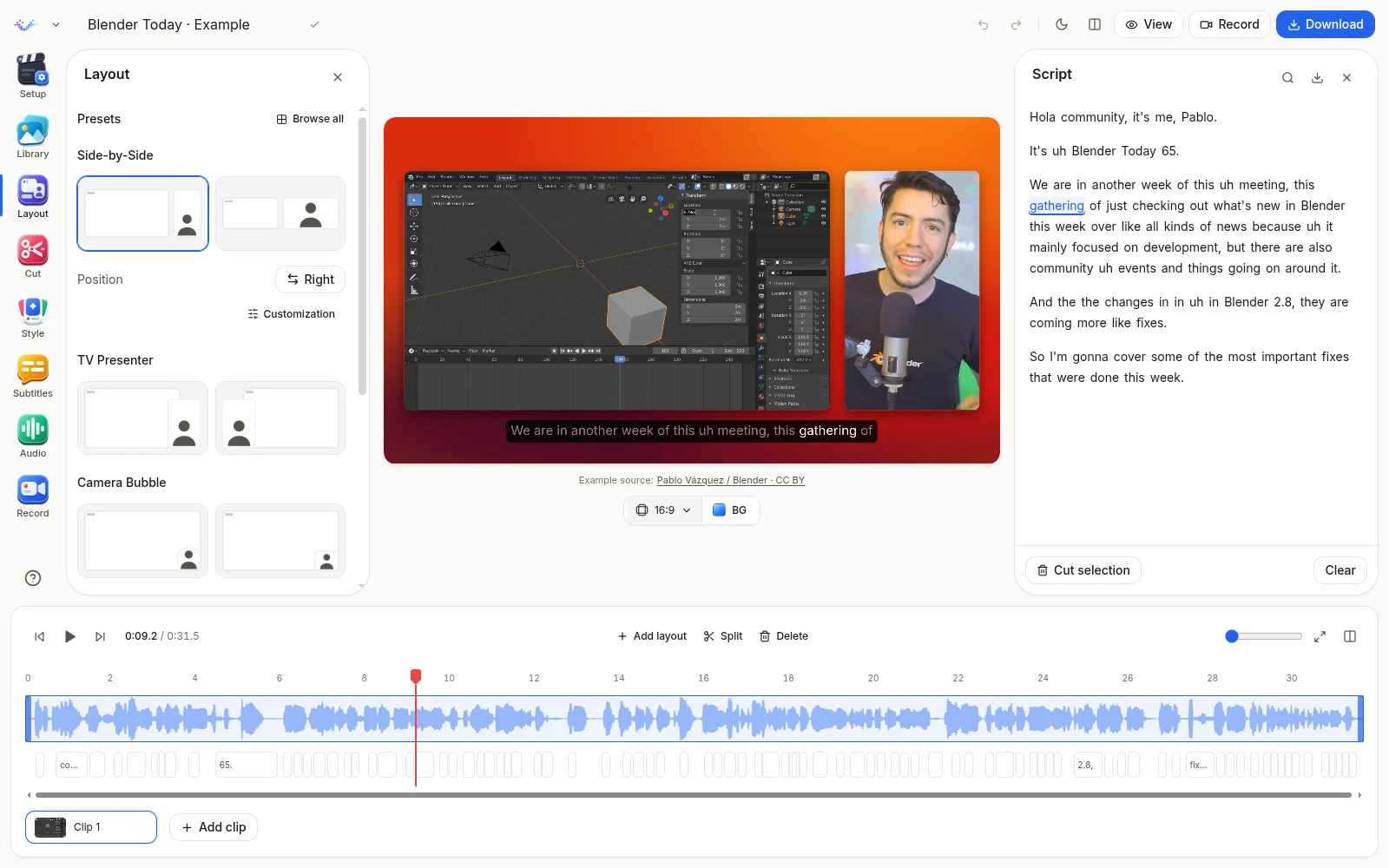This screenshot has width=1389, height=868.
Task: Open the Setup panel in sidebar
Action: pos(33,76)
